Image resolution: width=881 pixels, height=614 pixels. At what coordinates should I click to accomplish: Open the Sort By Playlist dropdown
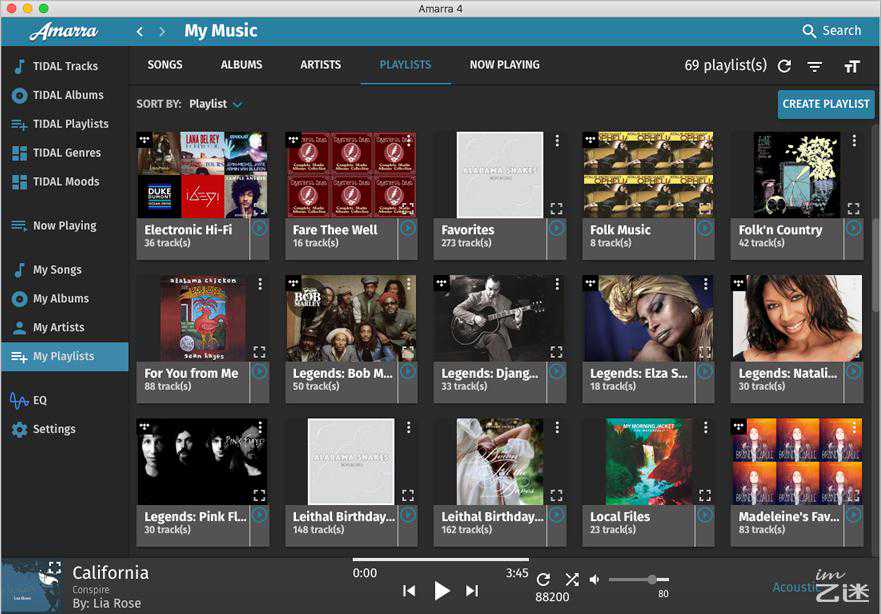click(215, 104)
